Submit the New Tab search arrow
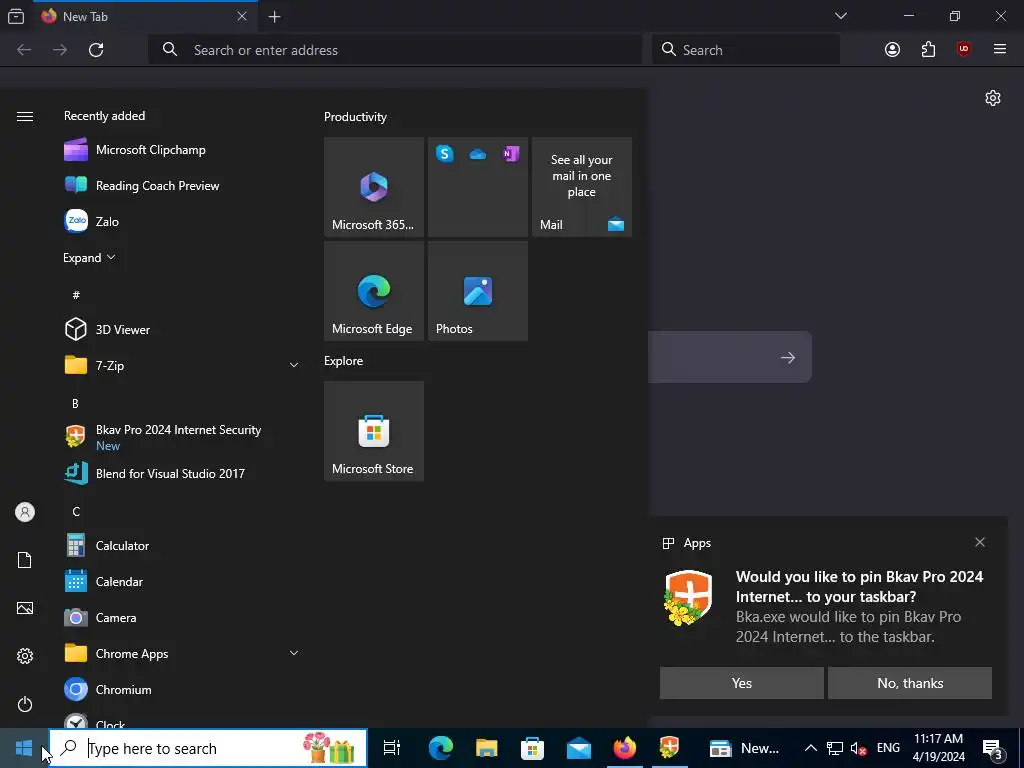Screen dimensions: 1024x768 pyautogui.click(x=788, y=357)
